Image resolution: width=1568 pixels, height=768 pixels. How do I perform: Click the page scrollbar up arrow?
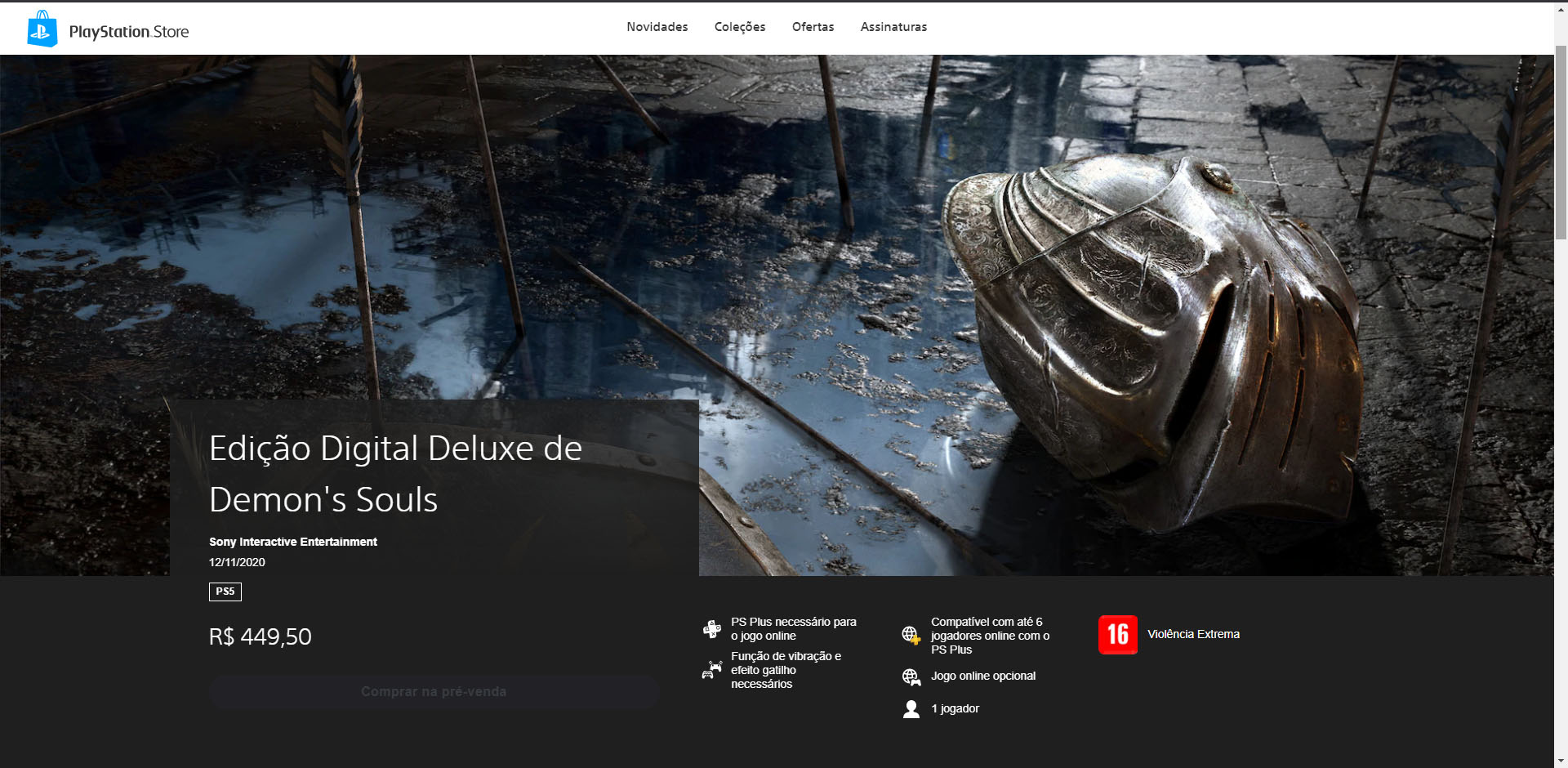pyautogui.click(x=1561, y=9)
